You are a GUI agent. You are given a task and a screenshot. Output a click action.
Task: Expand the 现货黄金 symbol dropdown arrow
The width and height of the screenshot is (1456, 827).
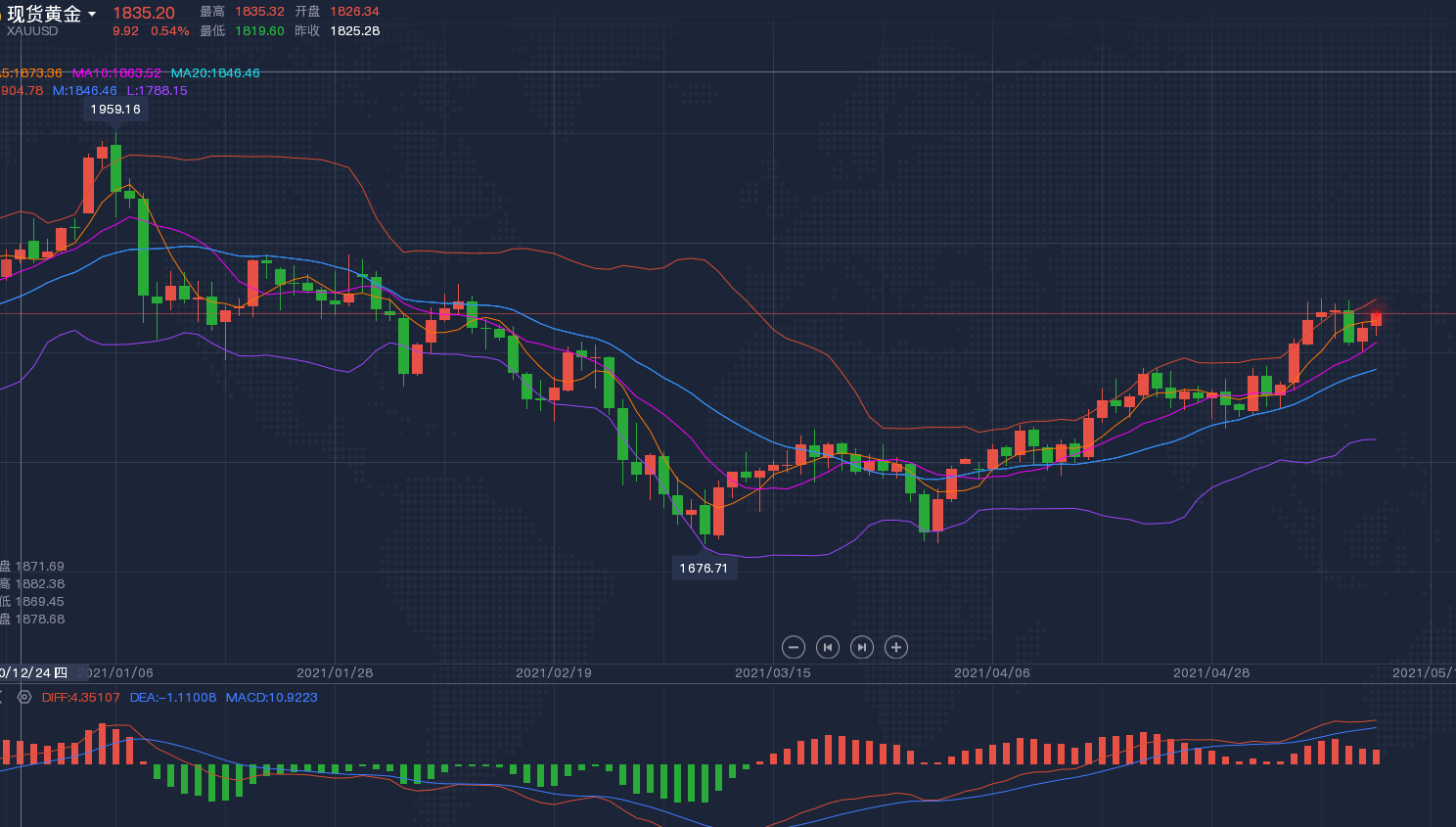(x=92, y=14)
